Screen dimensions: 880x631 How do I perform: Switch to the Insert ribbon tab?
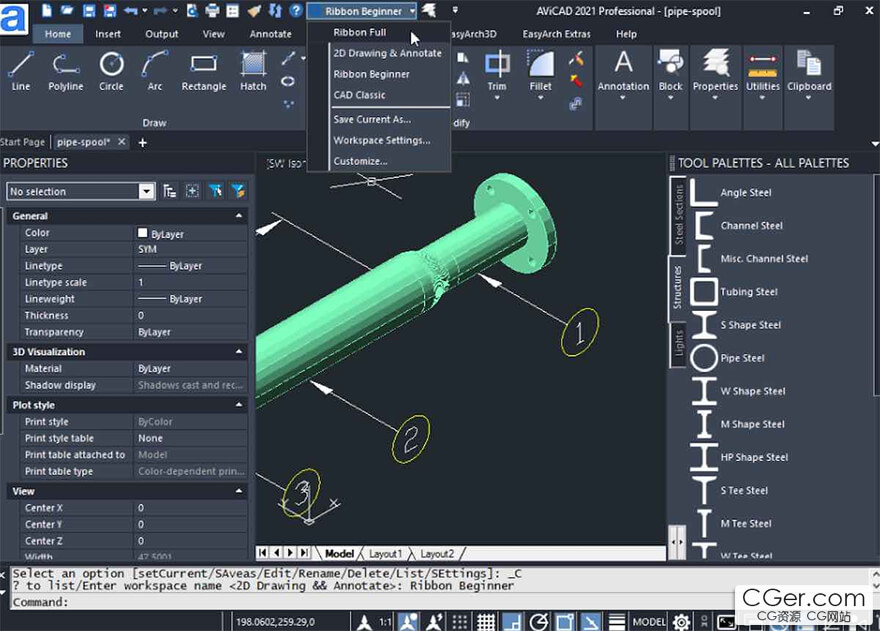(x=108, y=34)
